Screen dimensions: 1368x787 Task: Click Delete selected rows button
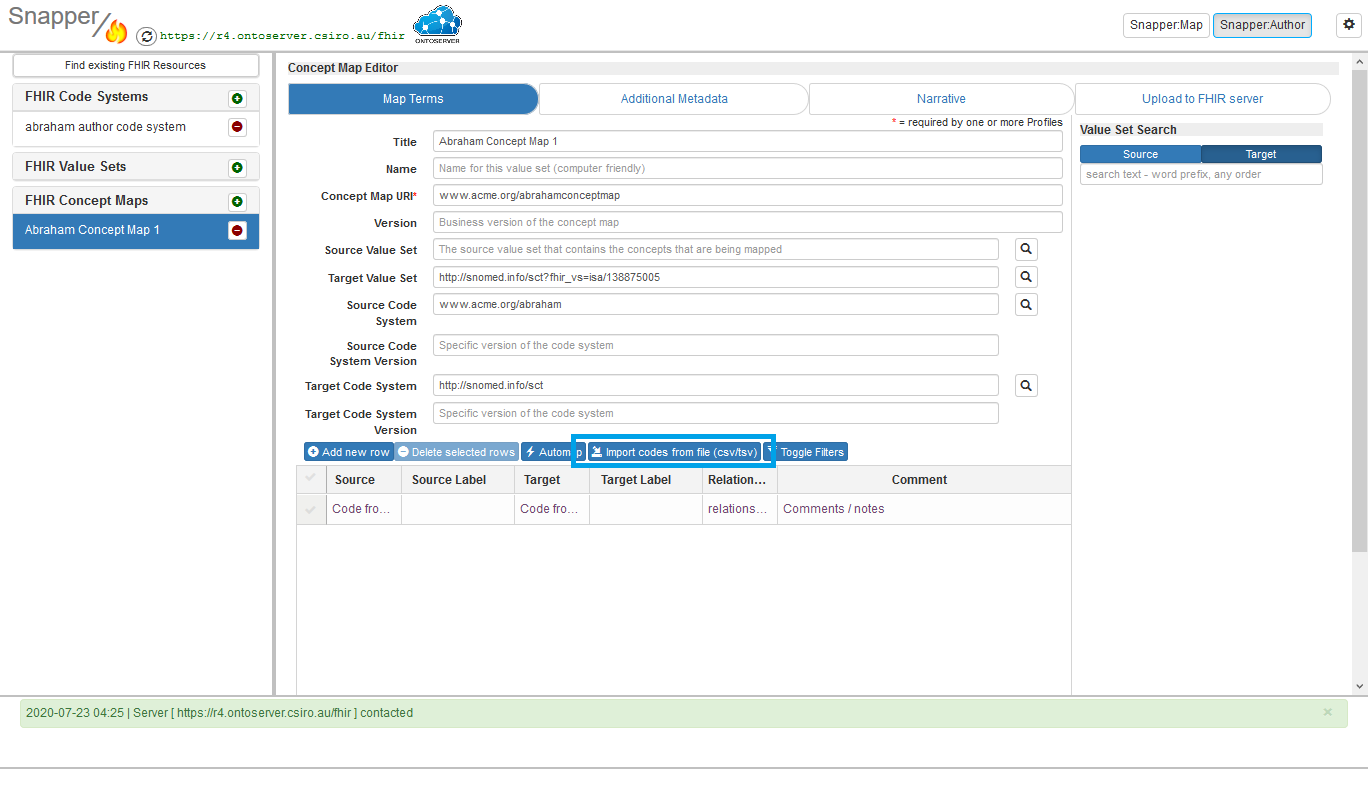pos(456,452)
